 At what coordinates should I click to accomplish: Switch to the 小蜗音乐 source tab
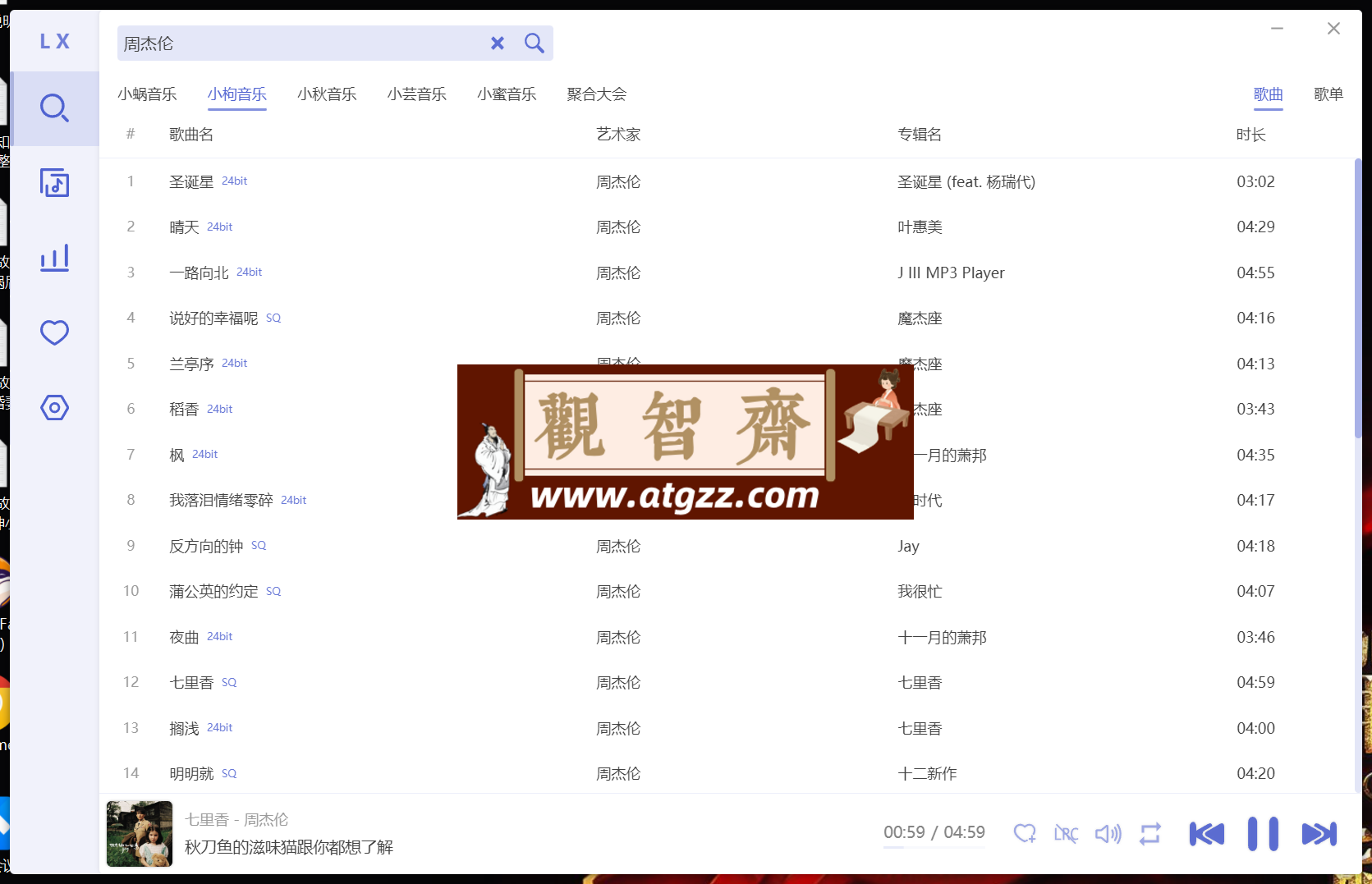click(147, 94)
